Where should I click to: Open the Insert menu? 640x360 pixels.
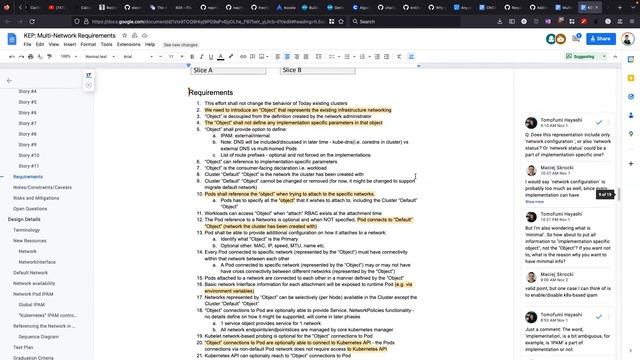pos(70,44)
